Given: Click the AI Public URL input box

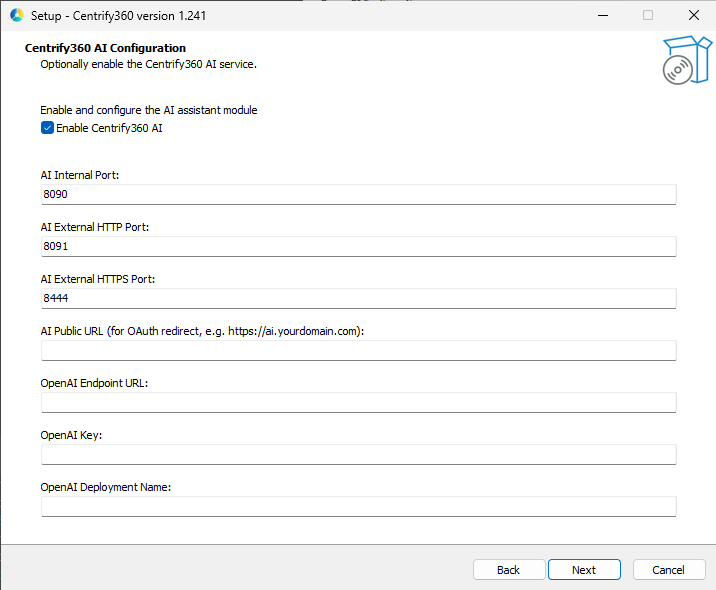Looking at the screenshot, I should coord(358,351).
